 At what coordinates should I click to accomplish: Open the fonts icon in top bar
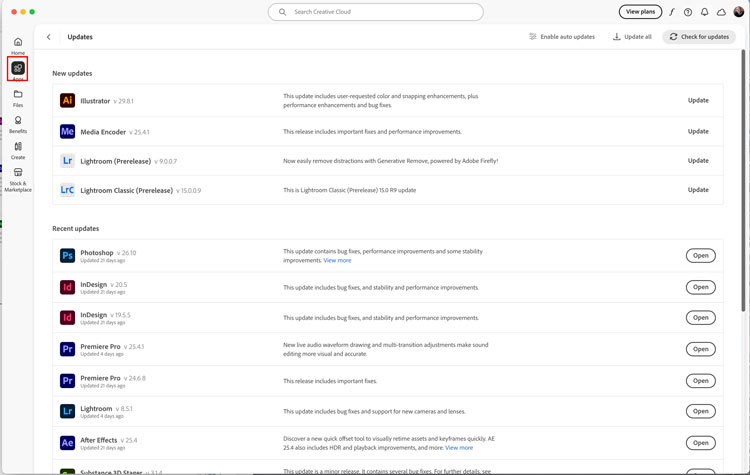click(x=672, y=12)
